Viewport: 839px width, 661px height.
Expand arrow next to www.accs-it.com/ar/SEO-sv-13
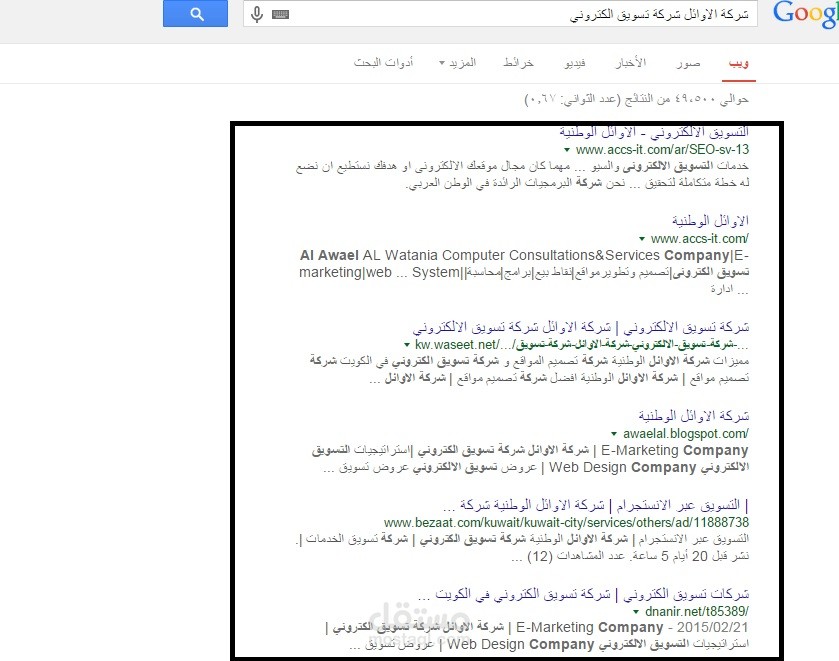(566, 150)
